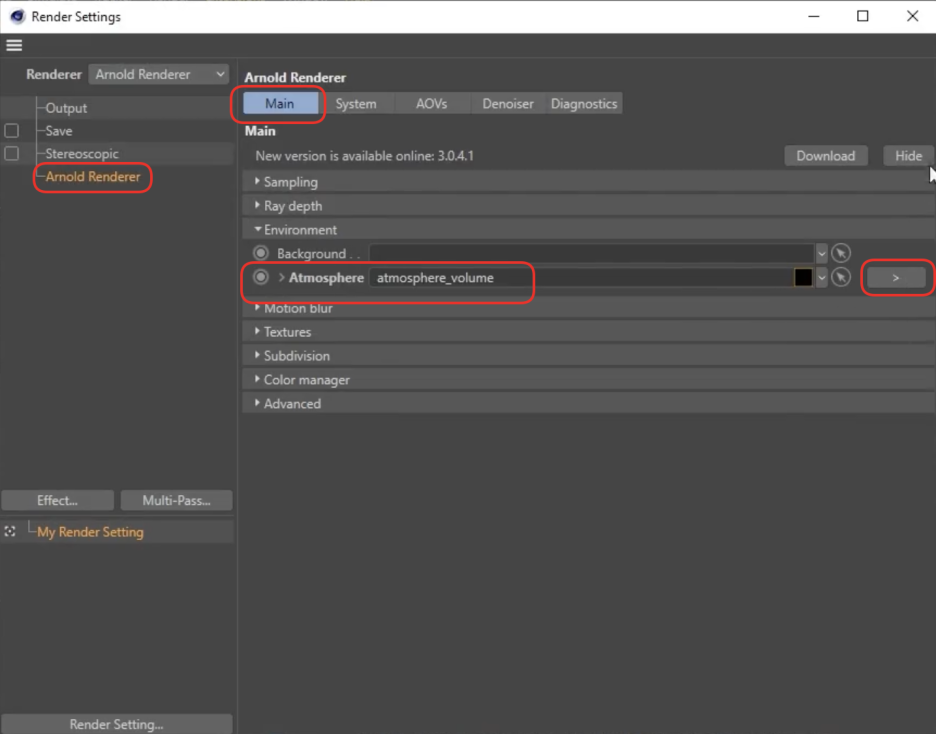
Task: Click the target icon beside My Render Setting
Action: 10,531
